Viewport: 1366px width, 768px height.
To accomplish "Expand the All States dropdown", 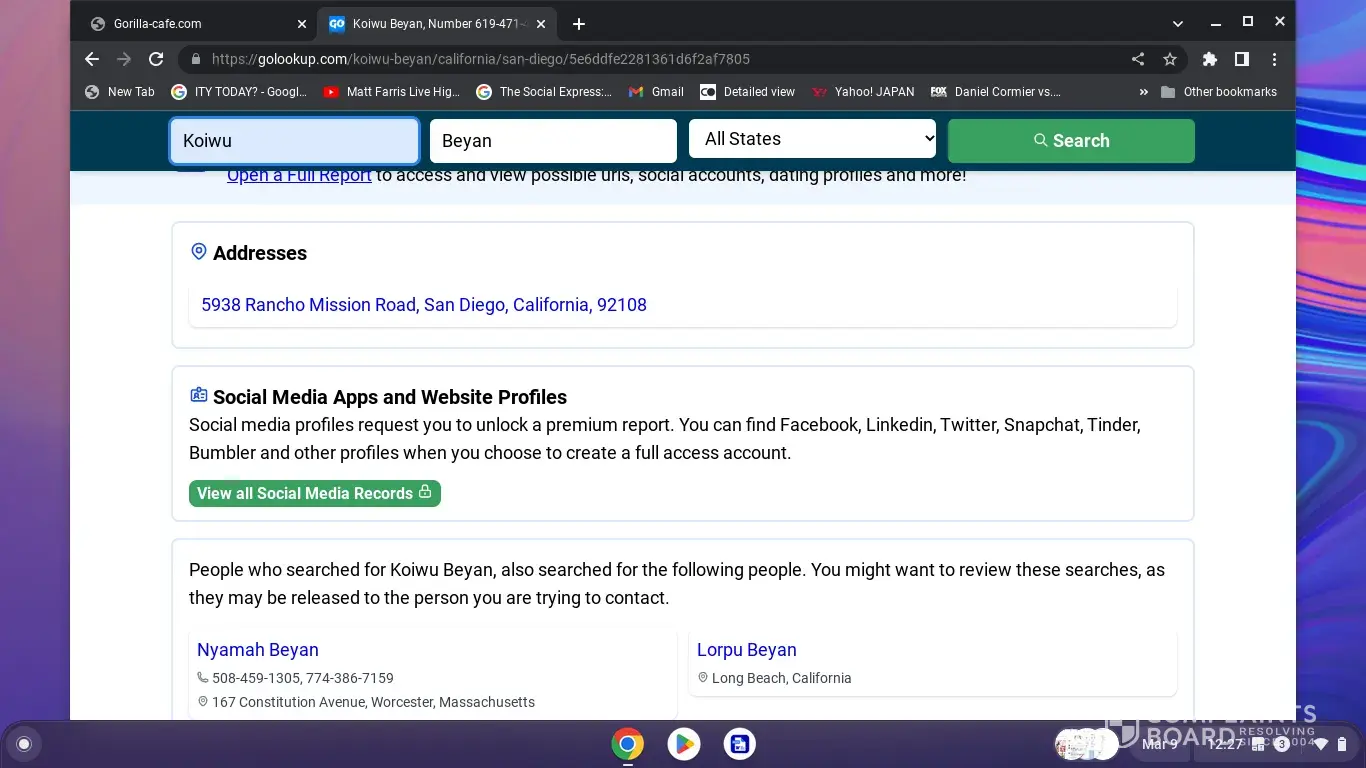I will point(812,140).
